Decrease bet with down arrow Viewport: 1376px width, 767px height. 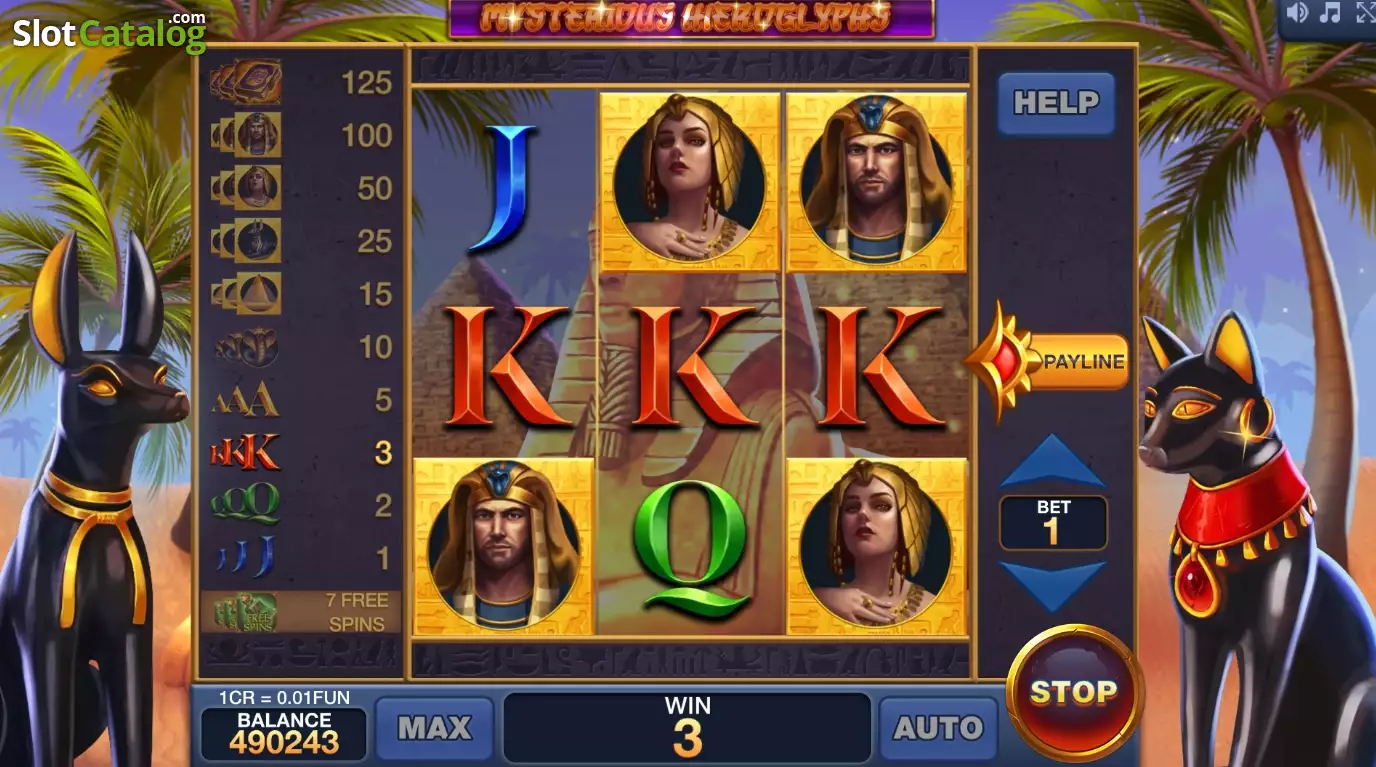click(x=1053, y=586)
